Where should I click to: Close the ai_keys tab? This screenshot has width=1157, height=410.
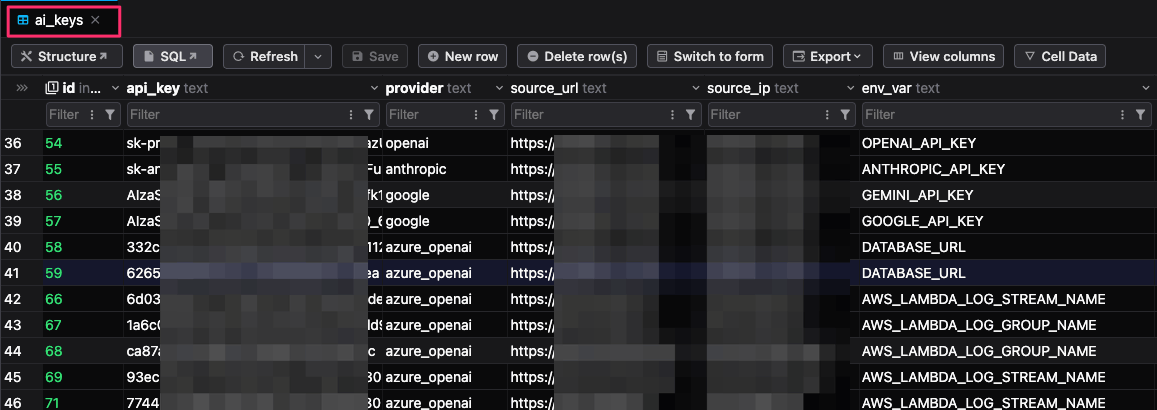pos(95,21)
